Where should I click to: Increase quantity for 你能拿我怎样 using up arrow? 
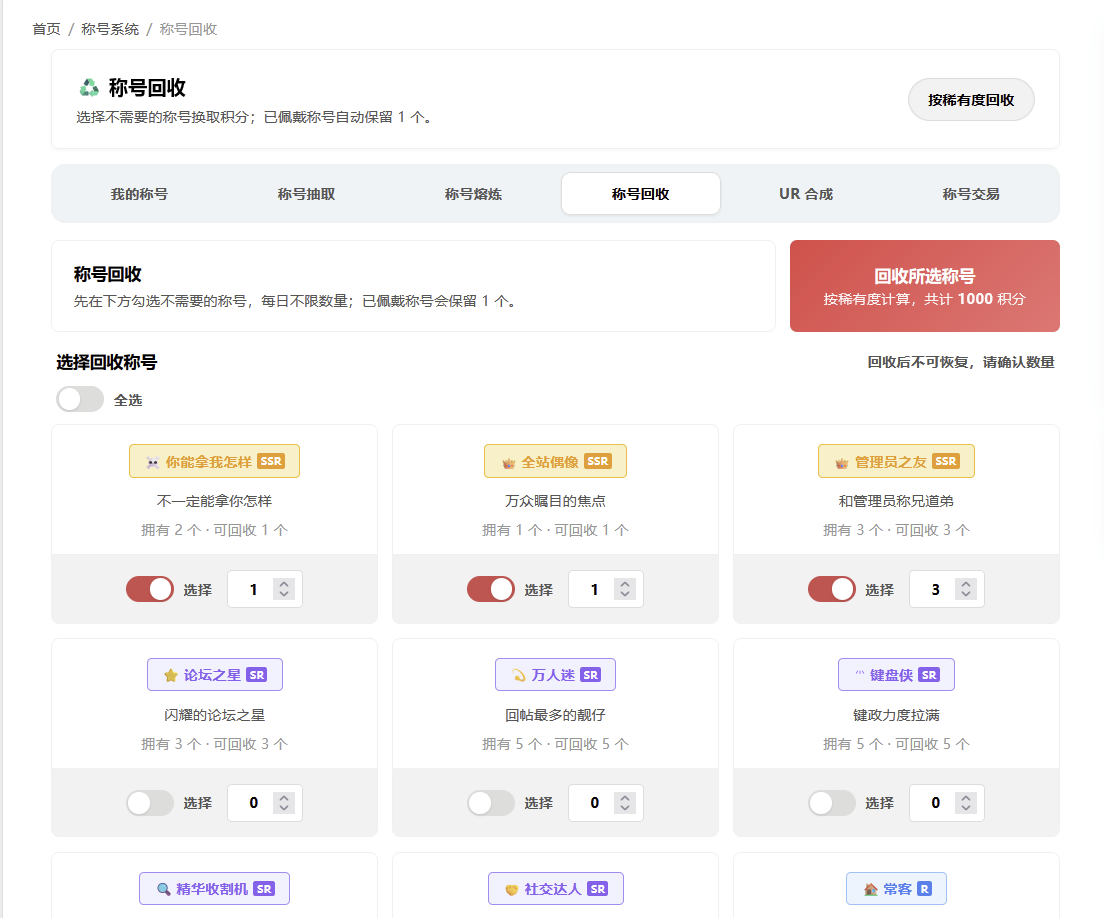click(x=284, y=584)
